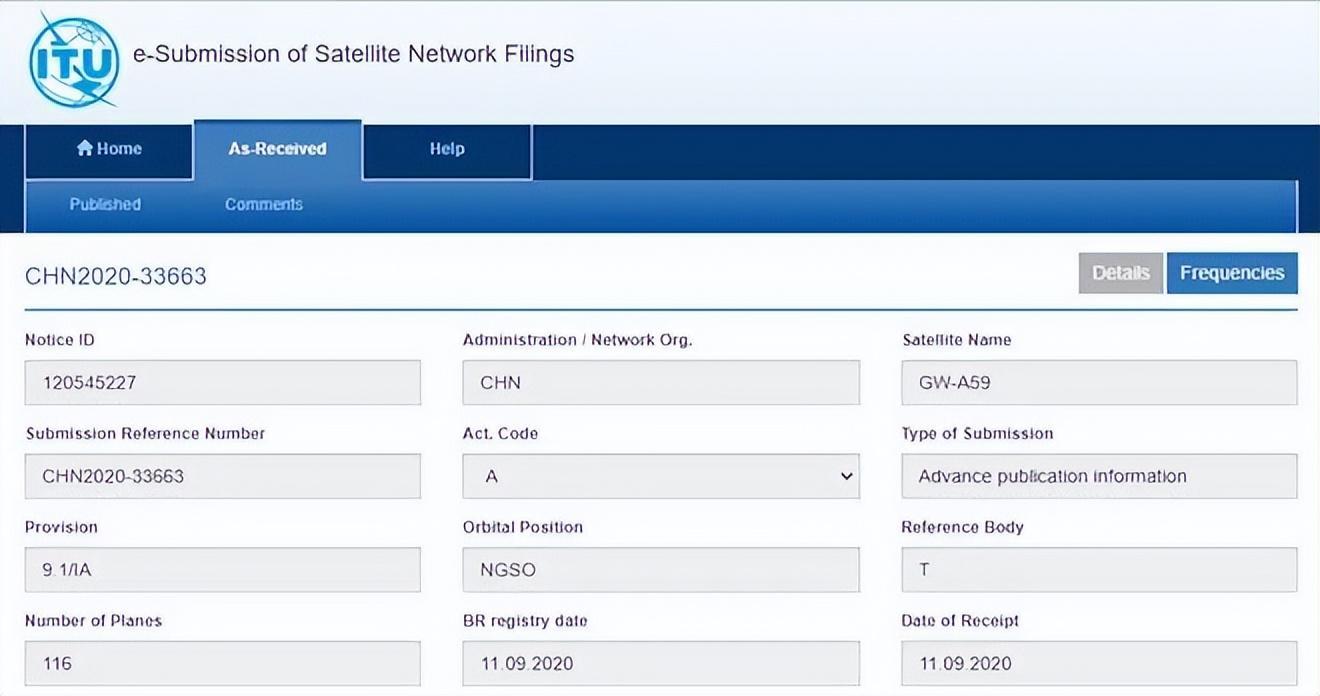Click the BR registry date field
This screenshot has height=696, width=1320.
pos(660,663)
